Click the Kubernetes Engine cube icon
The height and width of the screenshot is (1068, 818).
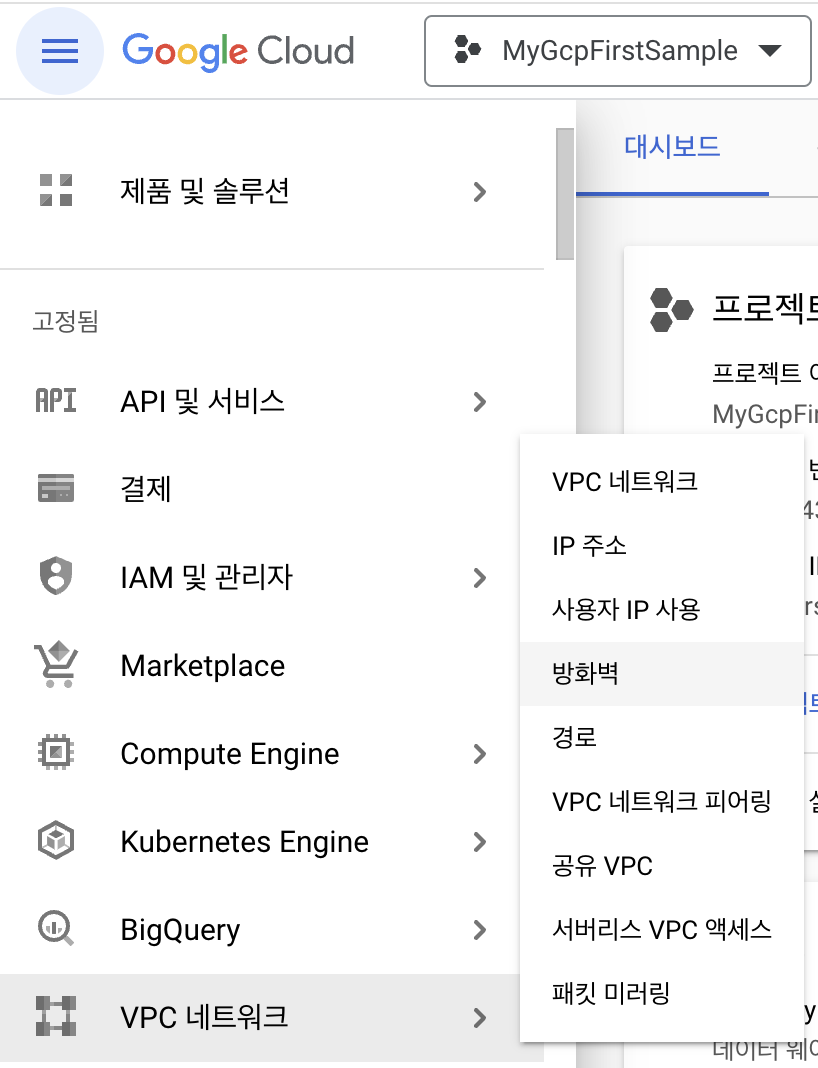coord(56,840)
